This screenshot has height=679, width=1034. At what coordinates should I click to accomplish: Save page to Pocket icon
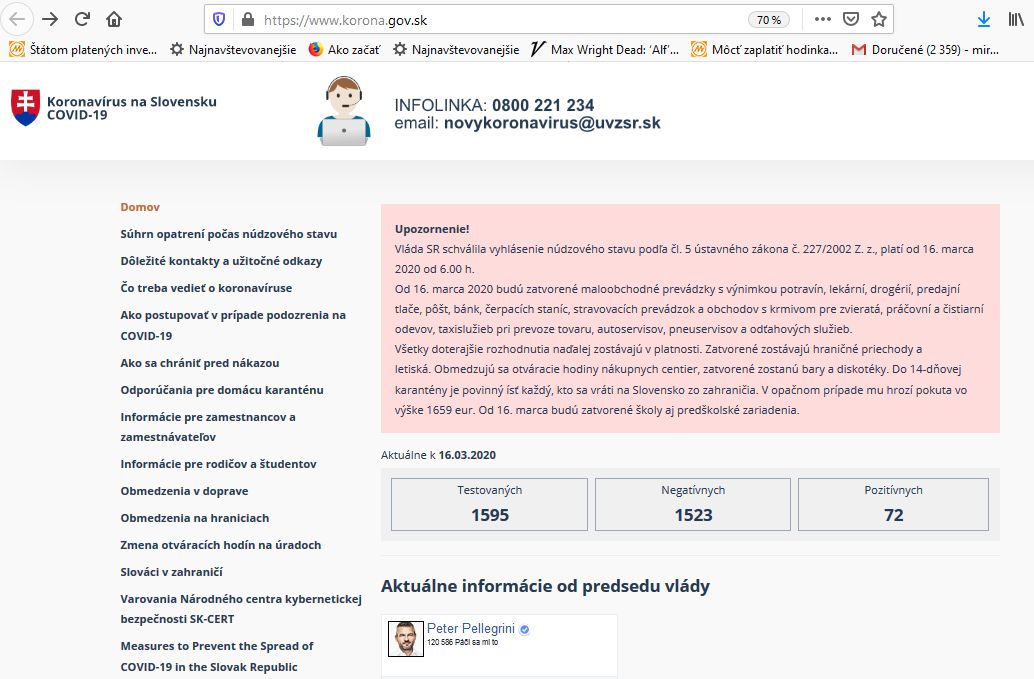(851, 19)
